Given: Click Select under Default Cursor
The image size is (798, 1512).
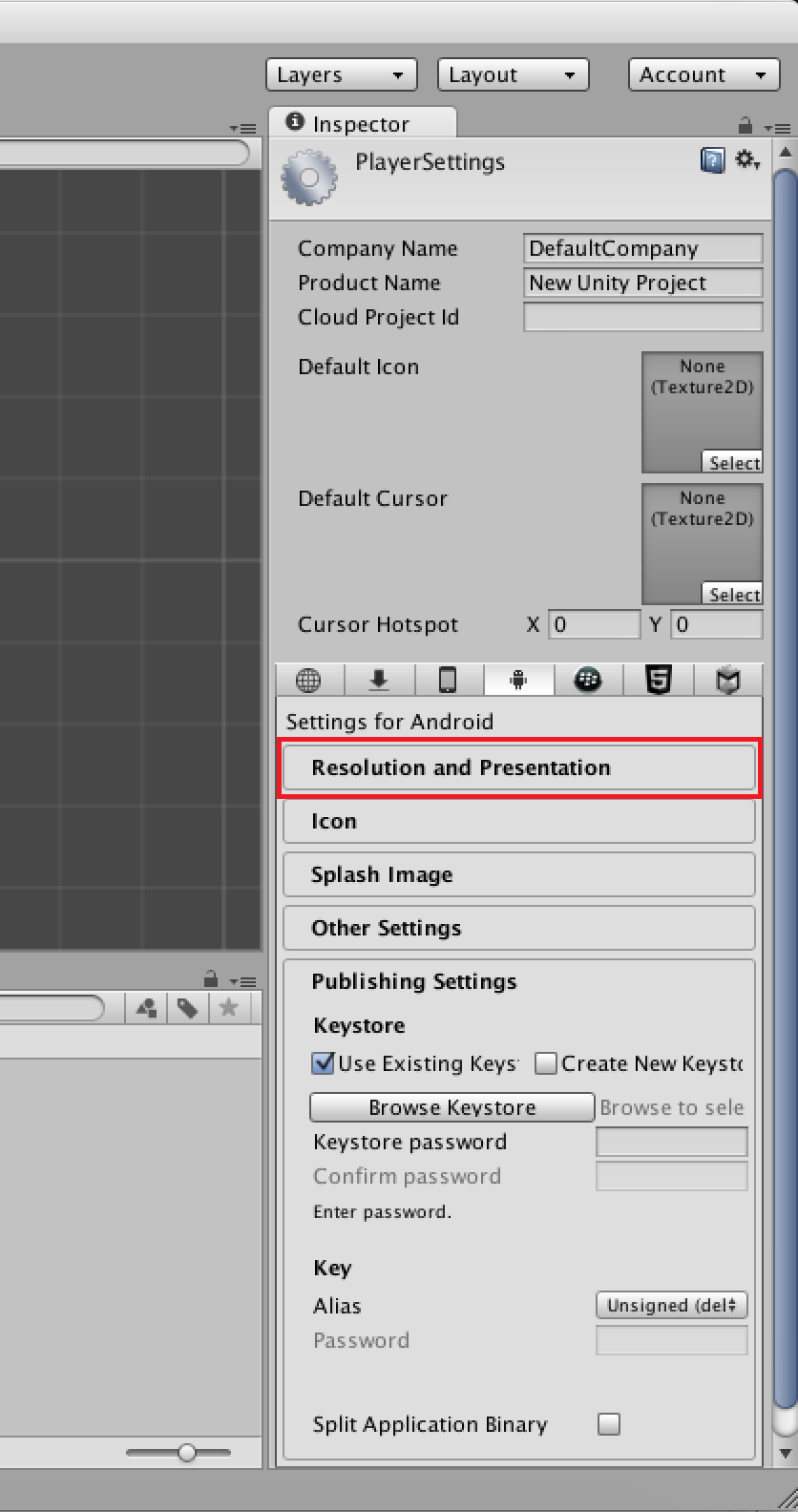Looking at the screenshot, I should coord(733,594).
